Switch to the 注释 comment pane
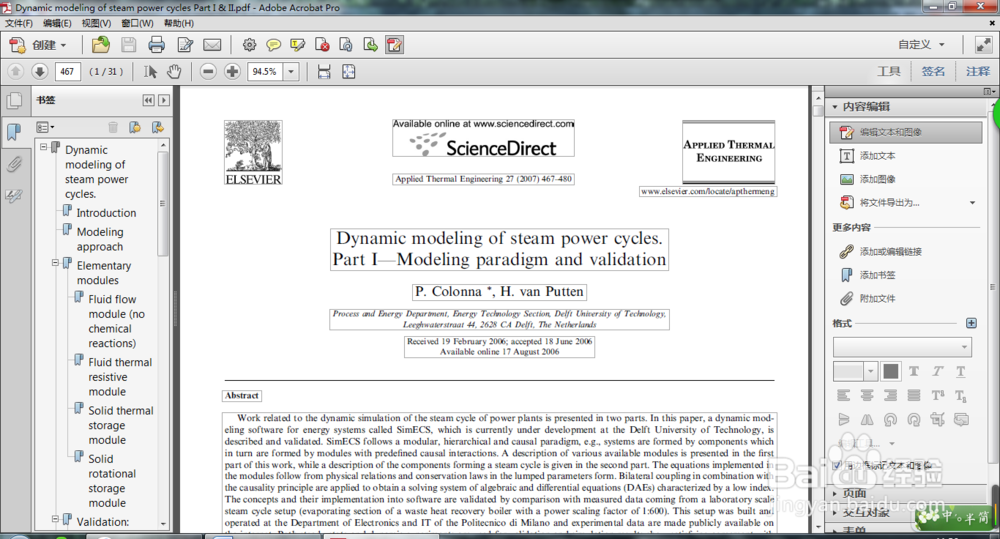The width and height of the screenshot is (1000, 539). click(978, 71)
